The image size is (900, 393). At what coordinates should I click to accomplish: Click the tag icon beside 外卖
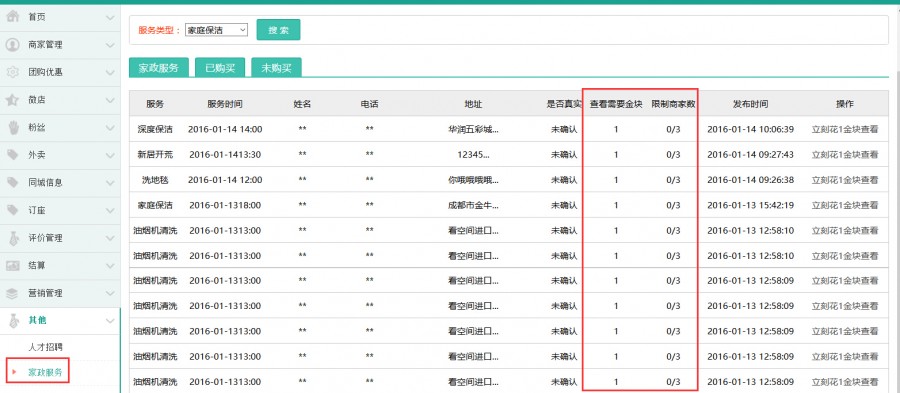point(13,155)
